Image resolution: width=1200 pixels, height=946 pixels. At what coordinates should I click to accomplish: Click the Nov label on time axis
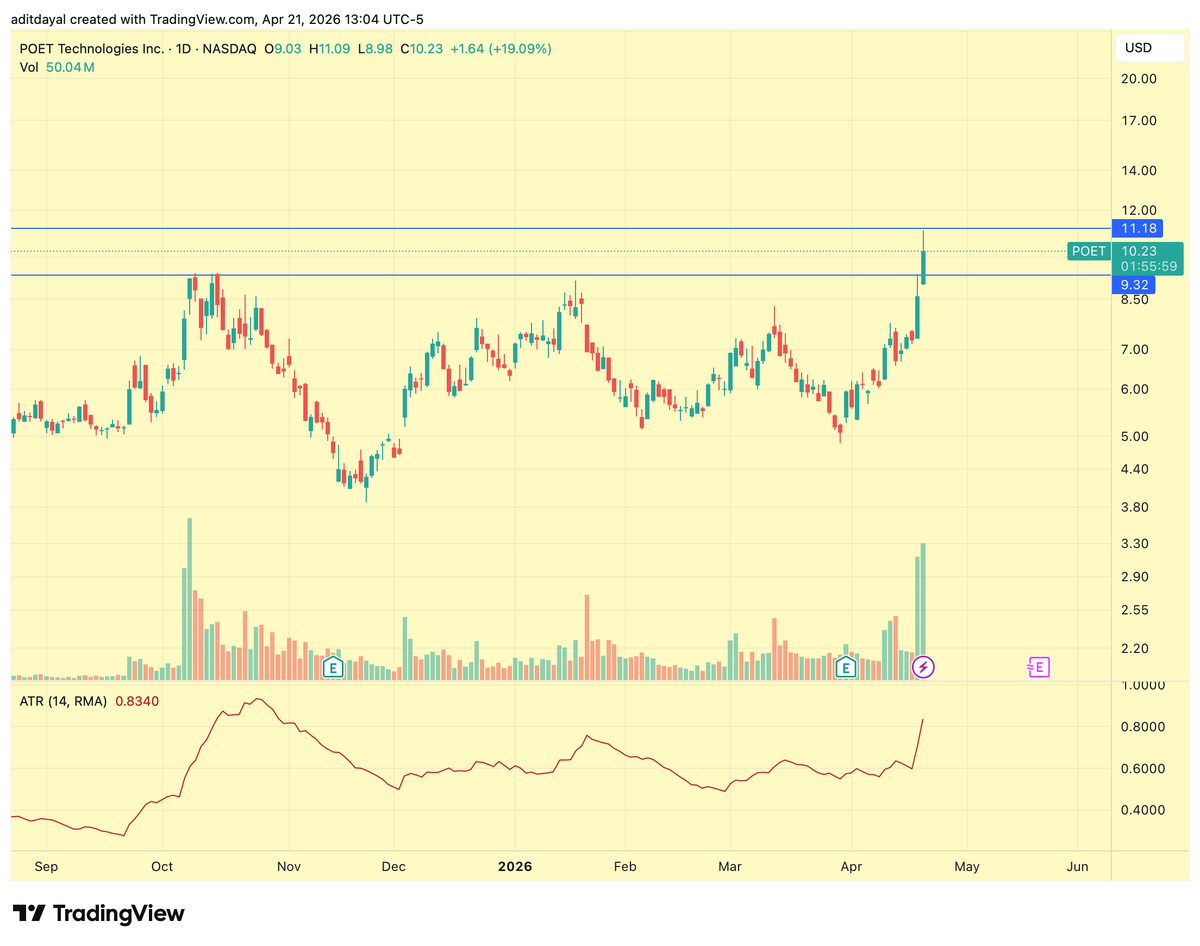click(288, 867)
